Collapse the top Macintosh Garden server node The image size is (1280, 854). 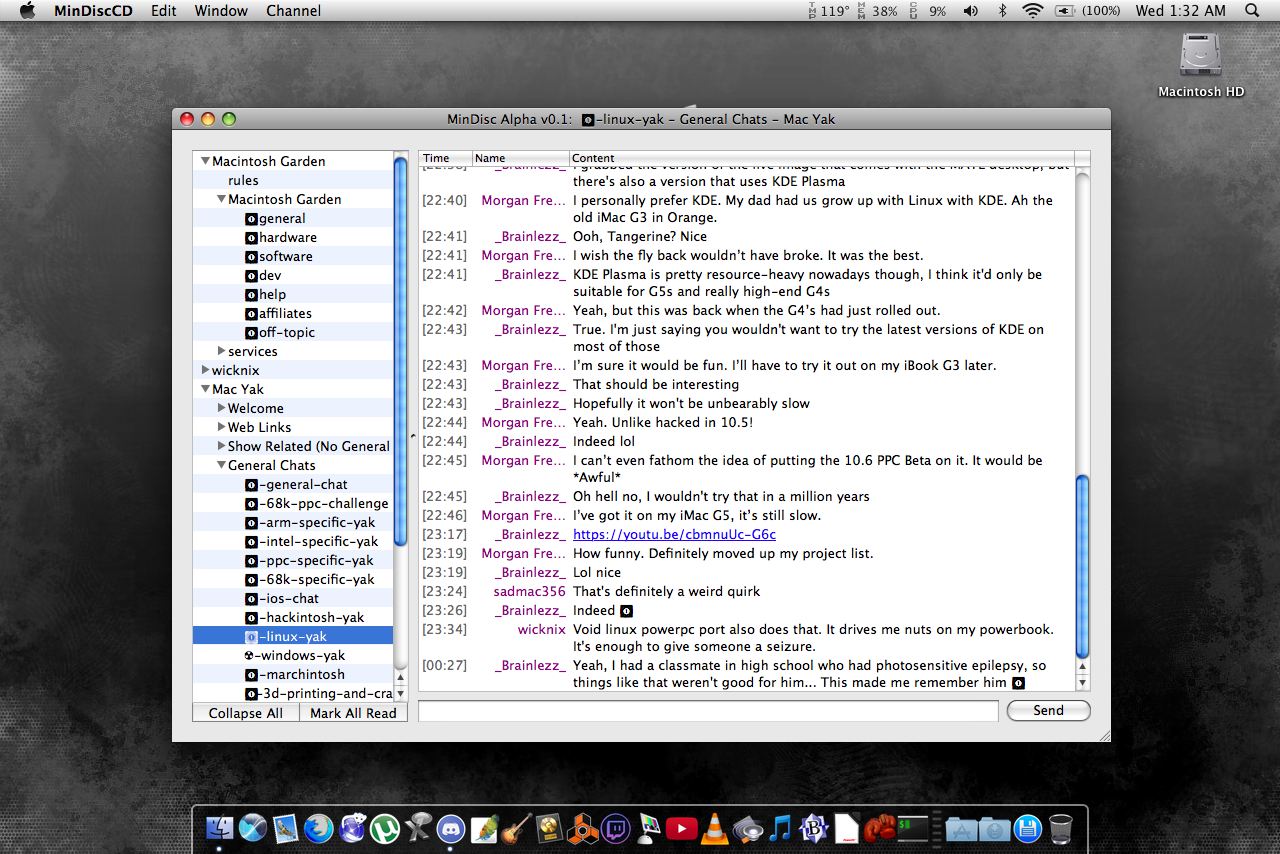pyautogui.click(x=205, y=161)
